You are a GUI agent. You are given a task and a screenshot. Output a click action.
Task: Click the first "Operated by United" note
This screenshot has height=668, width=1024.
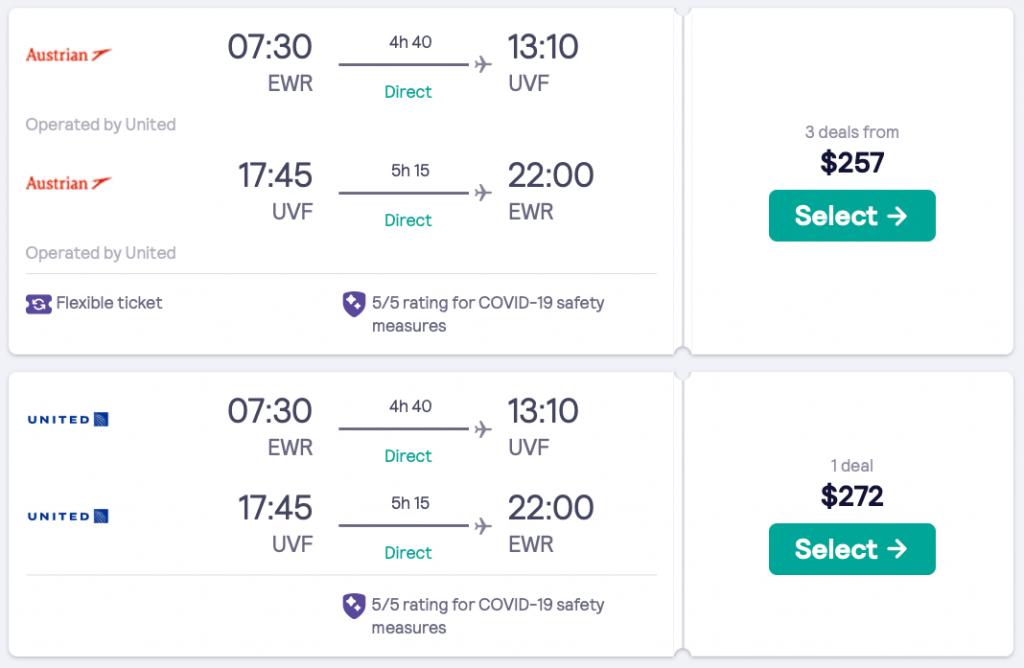point(100,125)
